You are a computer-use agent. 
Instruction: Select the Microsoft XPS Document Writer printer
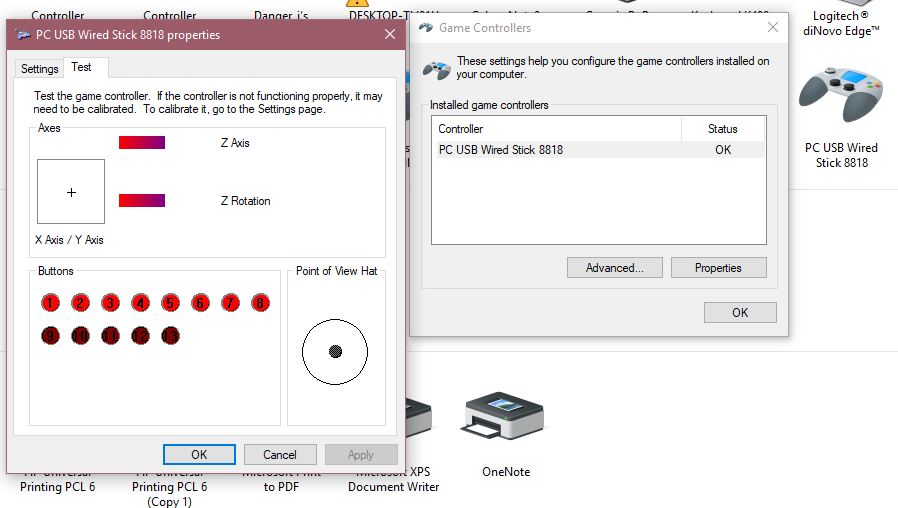(x=393, y=479)
